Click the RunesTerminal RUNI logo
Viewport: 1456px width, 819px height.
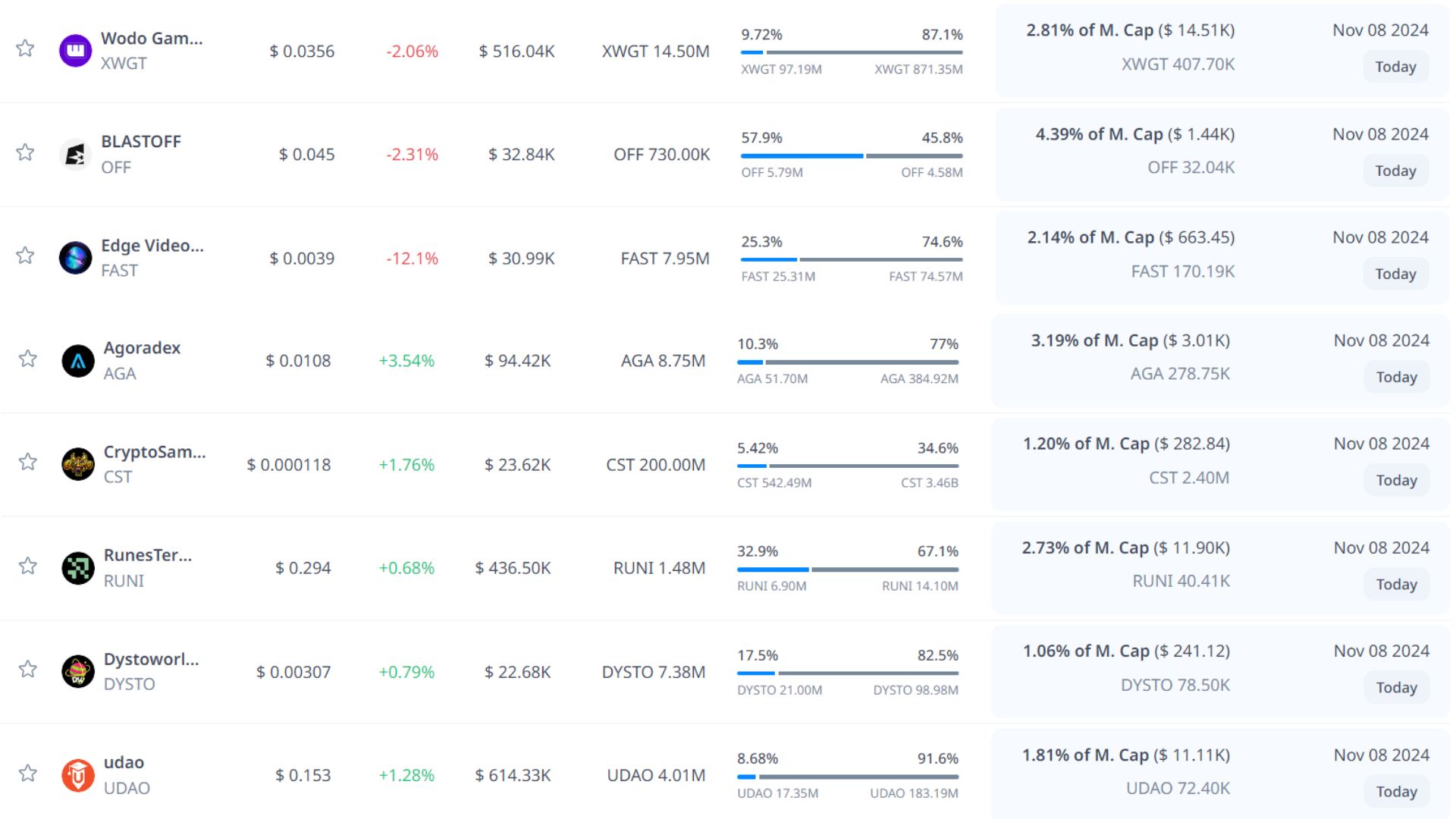(77, 568)
